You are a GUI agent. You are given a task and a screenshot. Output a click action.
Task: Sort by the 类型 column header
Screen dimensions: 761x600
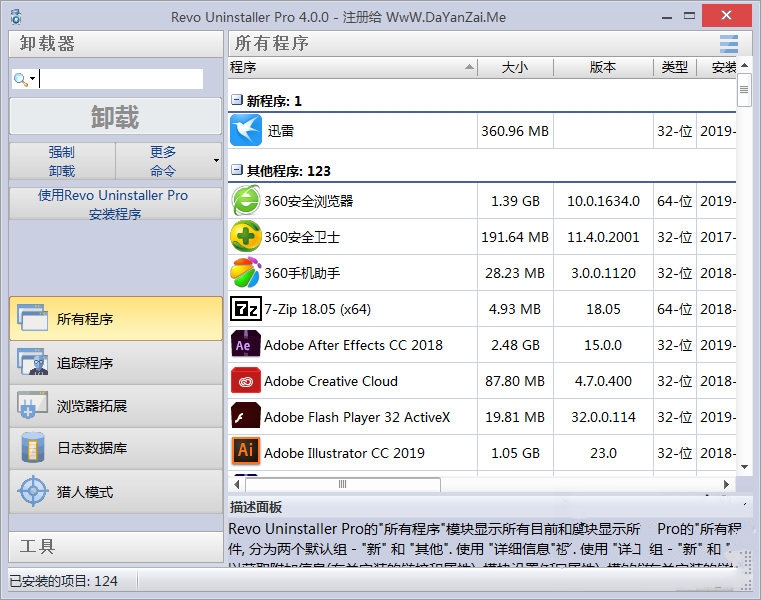point(675,67)
